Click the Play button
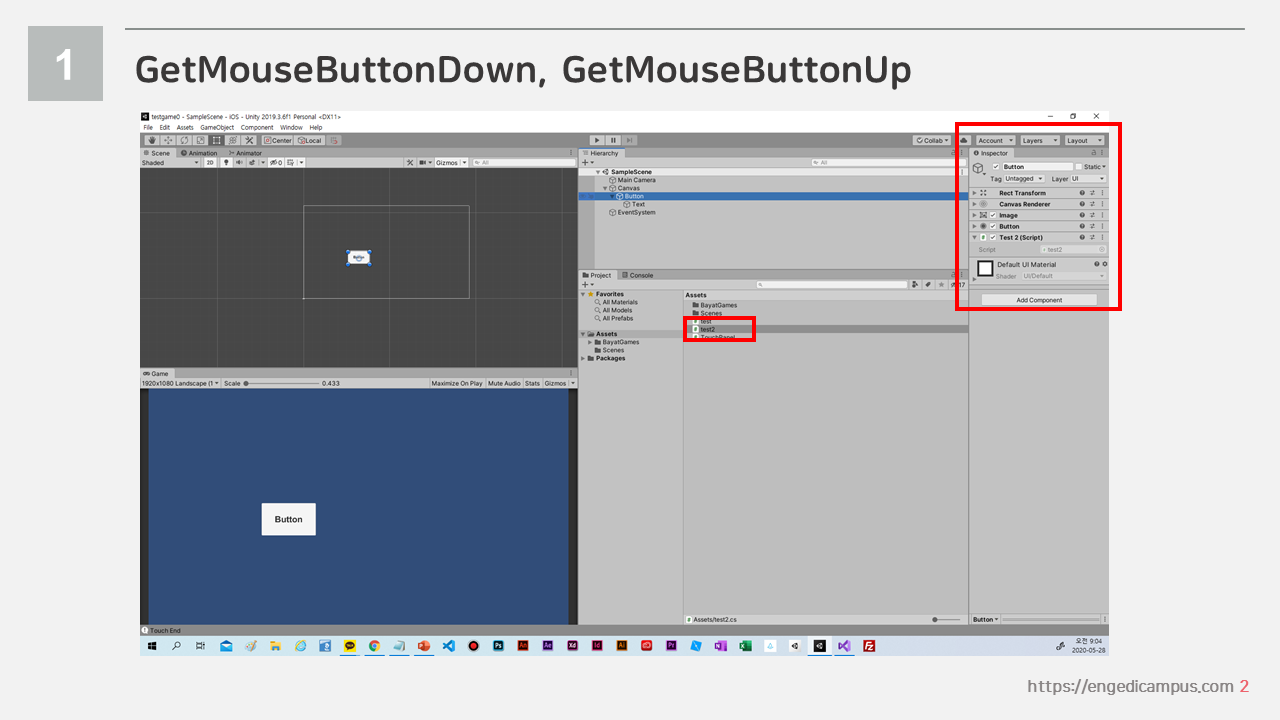This screenshot has height=720, width=1280. [596, 140]
